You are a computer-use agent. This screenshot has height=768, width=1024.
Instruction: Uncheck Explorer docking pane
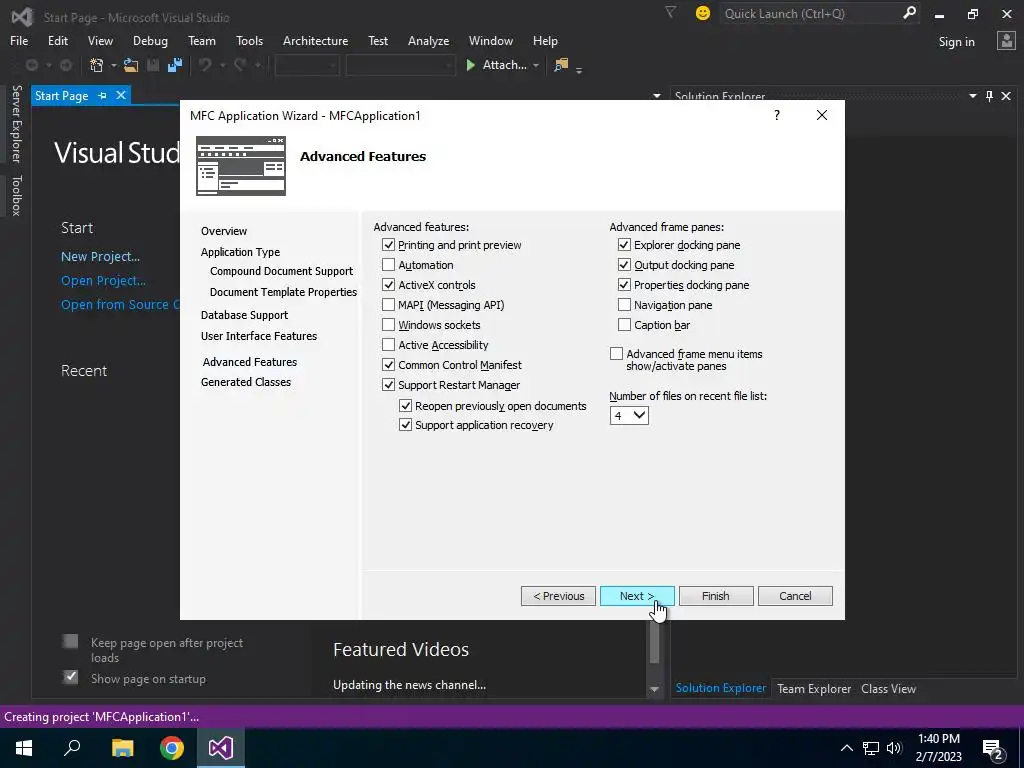(x=624, y=245)
